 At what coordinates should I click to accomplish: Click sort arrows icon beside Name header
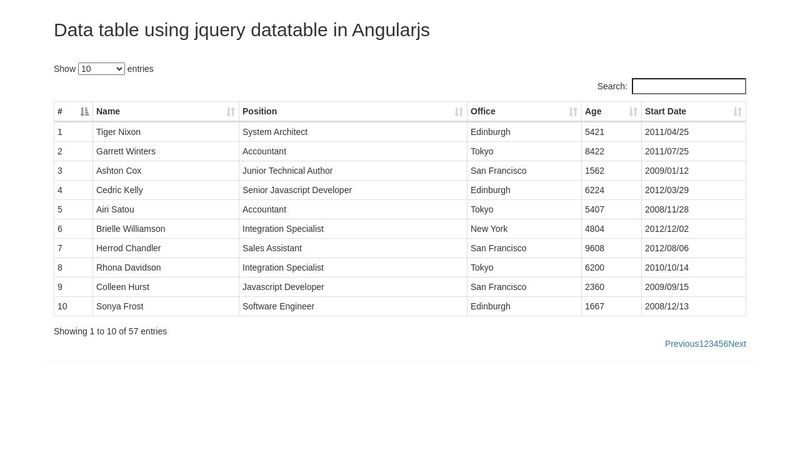[231, 112]
